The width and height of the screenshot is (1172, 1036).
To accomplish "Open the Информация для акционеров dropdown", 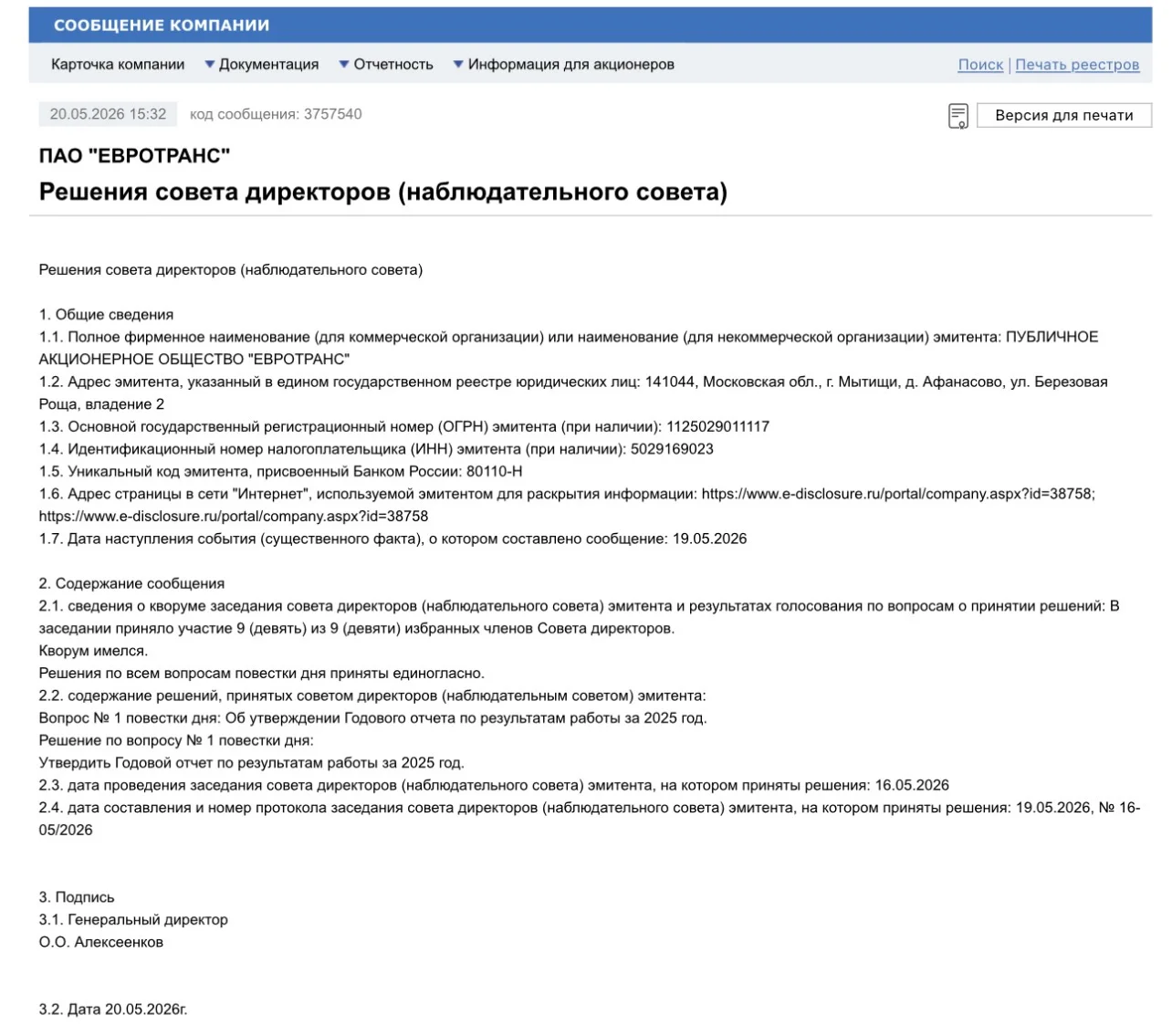I will 564,65.
